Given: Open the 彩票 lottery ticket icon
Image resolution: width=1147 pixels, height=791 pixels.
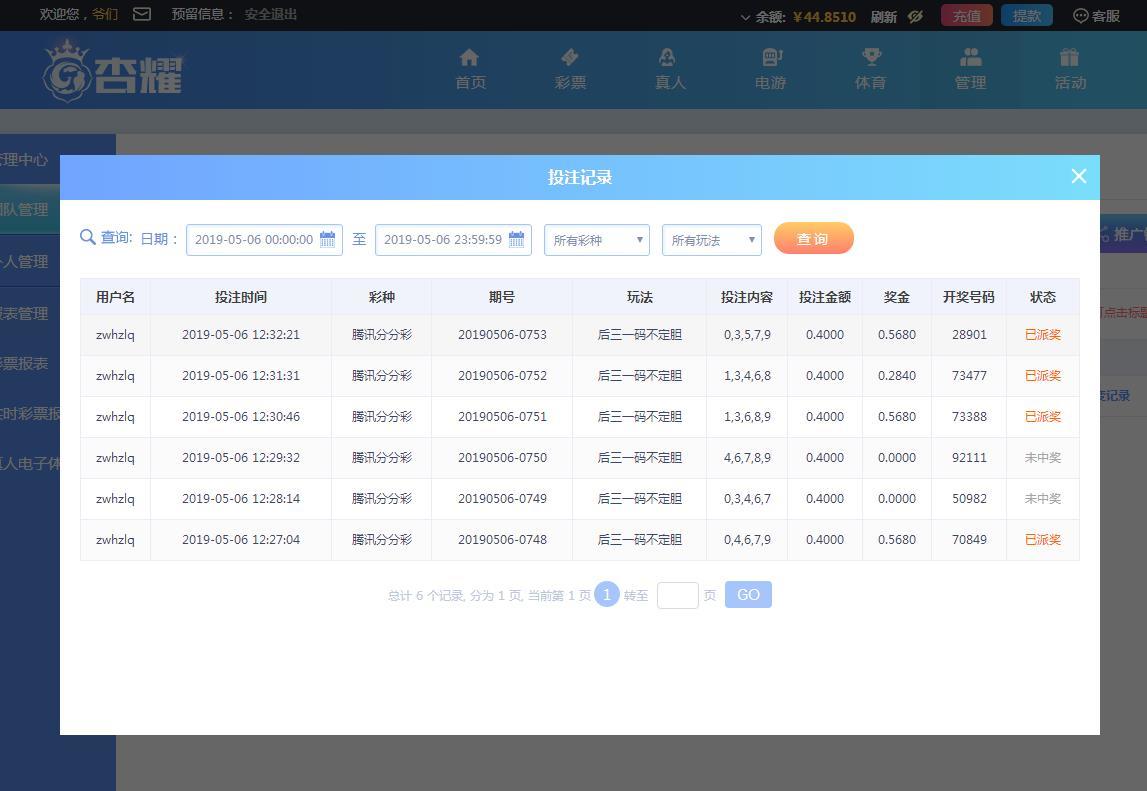Looking at the screenshot, I should [x=570, y=58].
